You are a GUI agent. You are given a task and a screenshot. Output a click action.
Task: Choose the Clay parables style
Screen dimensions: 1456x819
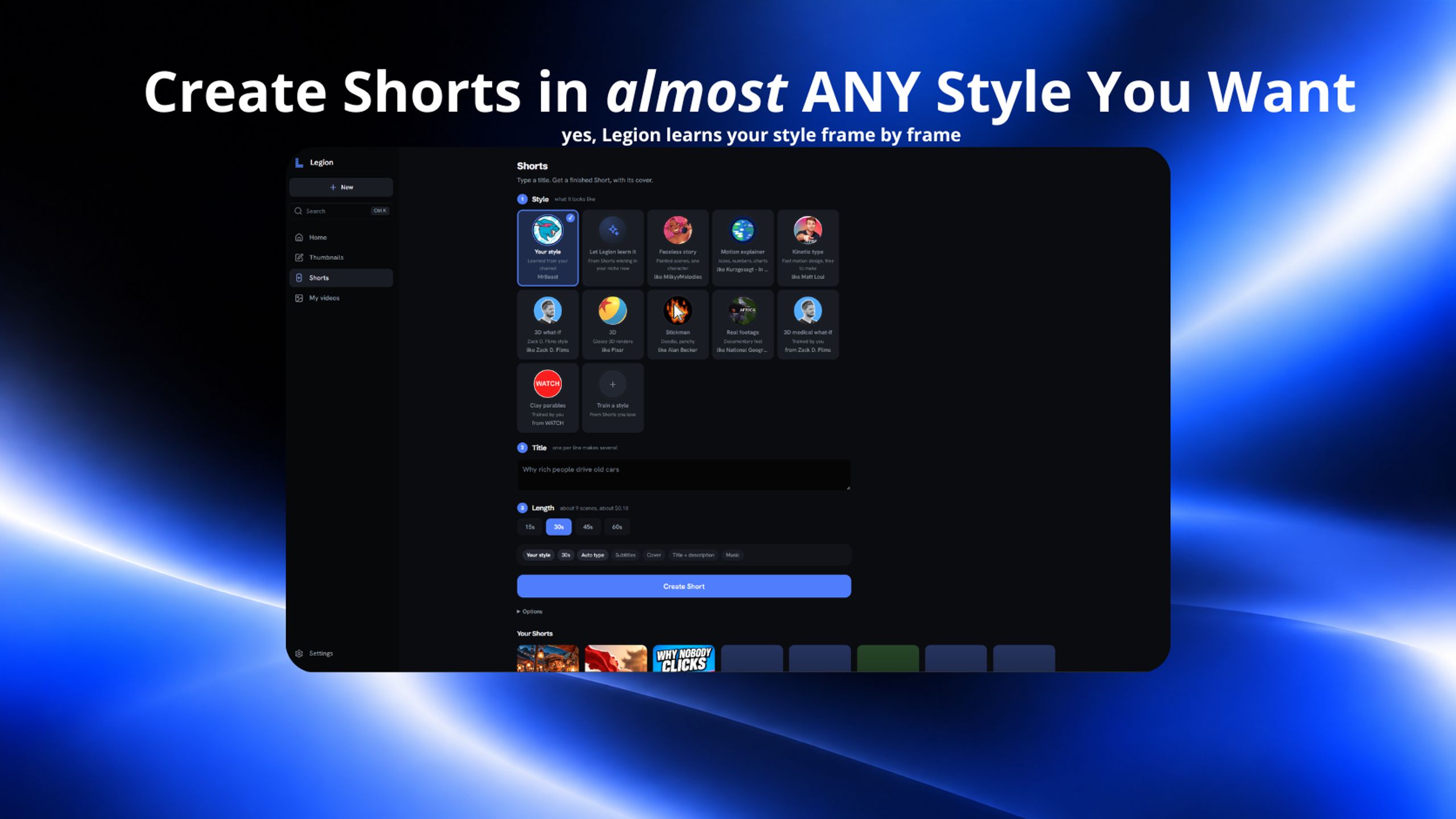[547, 398]
